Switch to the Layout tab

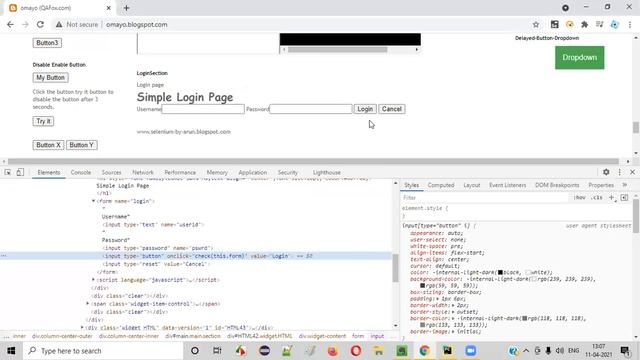pos(472,185)
